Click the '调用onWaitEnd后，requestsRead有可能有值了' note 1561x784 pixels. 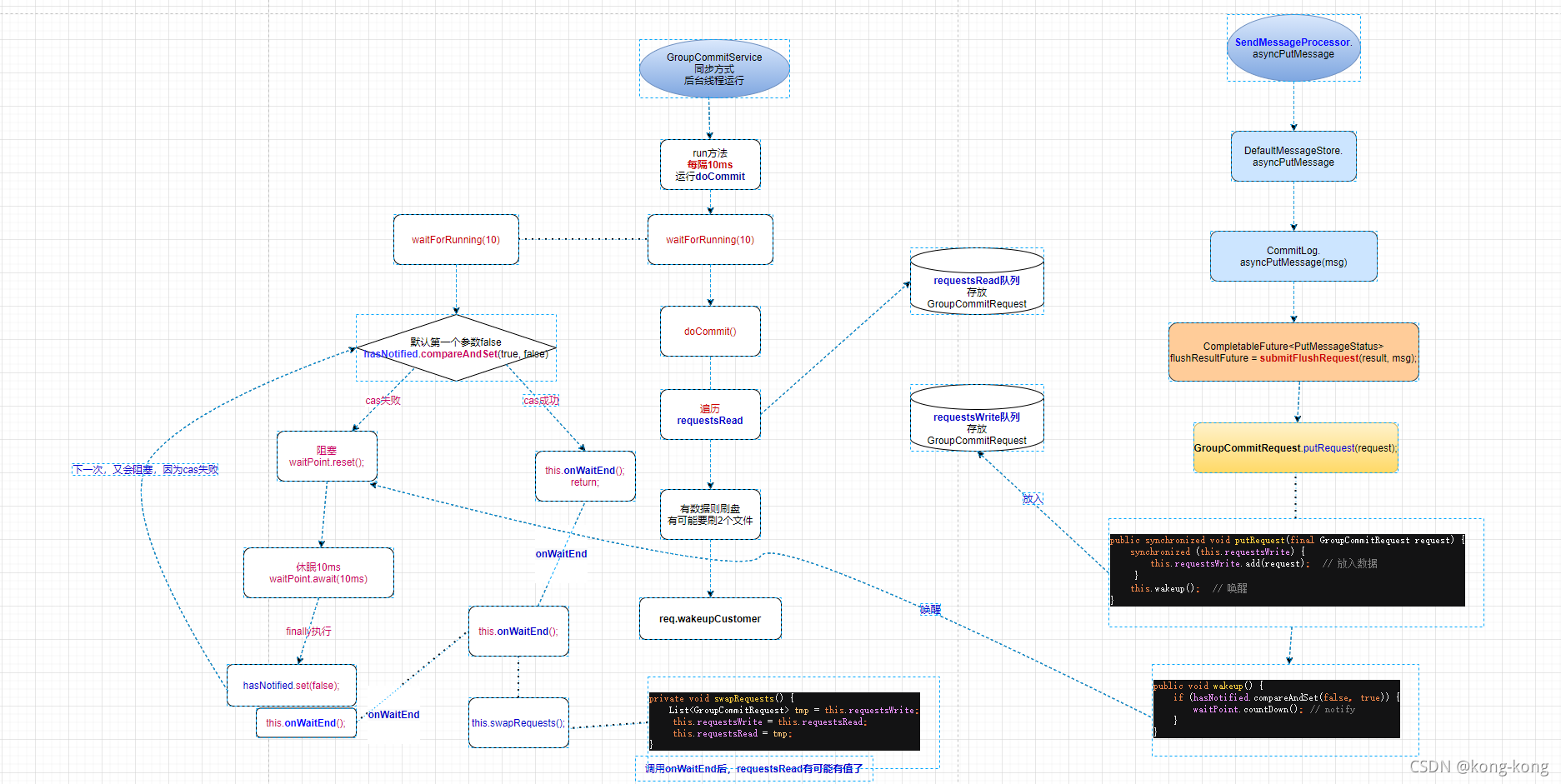click(x=754, y=769)
